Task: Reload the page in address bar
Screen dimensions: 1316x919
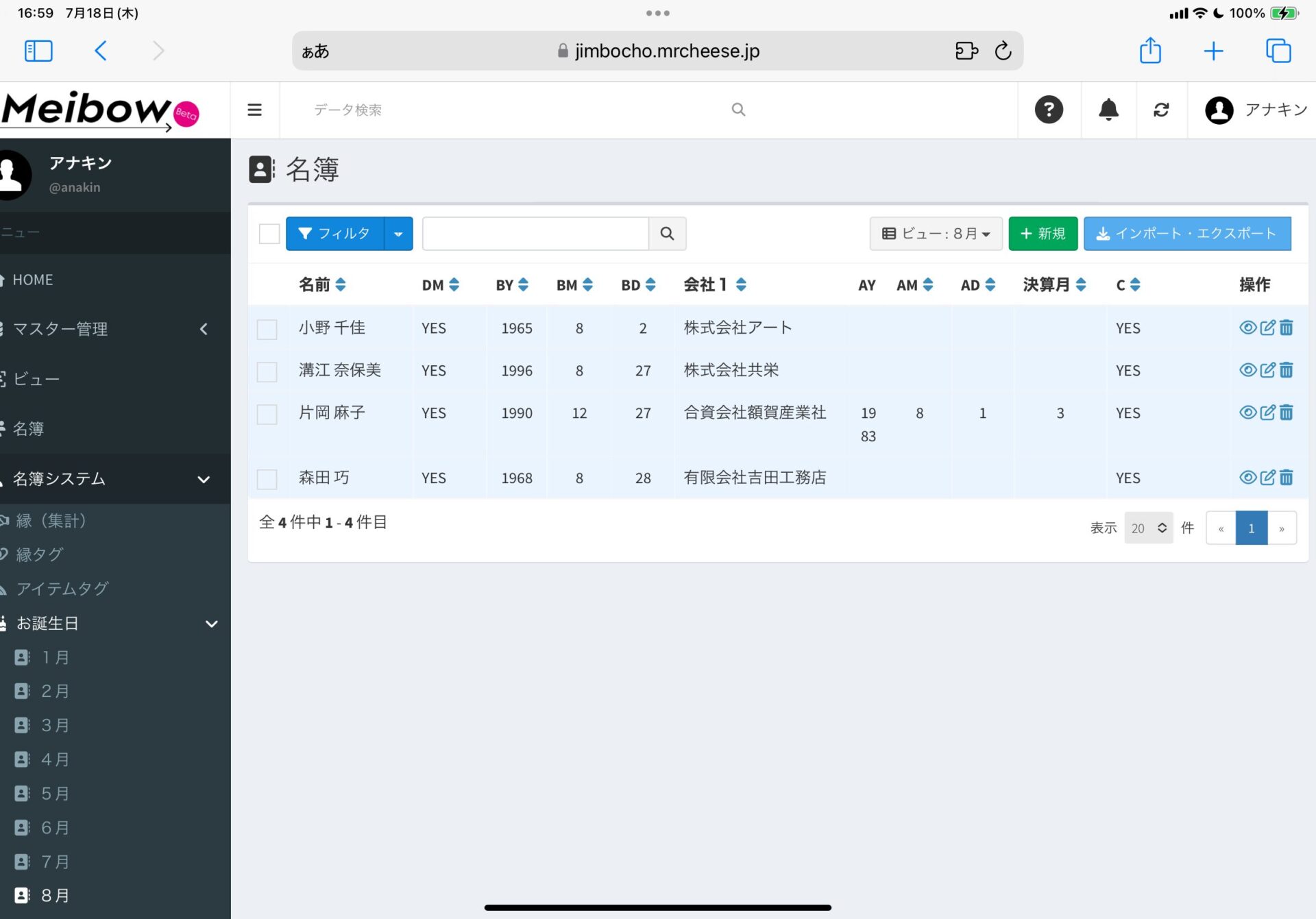Action: (x=1003, y=51)
